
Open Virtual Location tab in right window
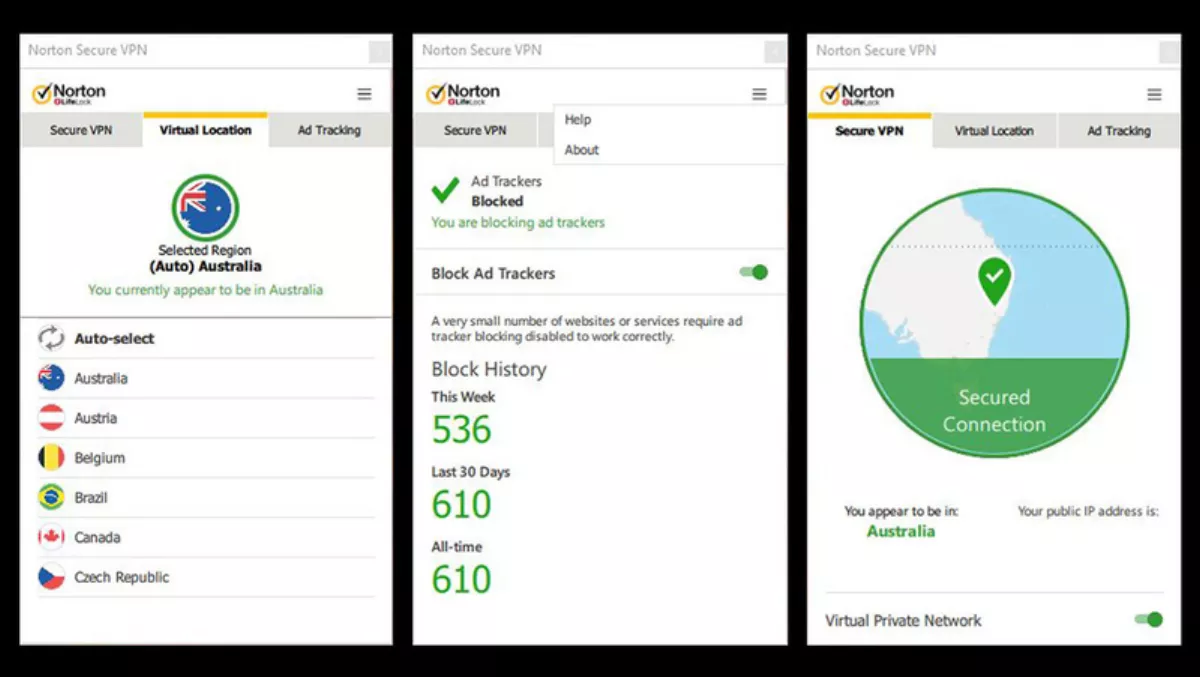click(x=993, y=131)
